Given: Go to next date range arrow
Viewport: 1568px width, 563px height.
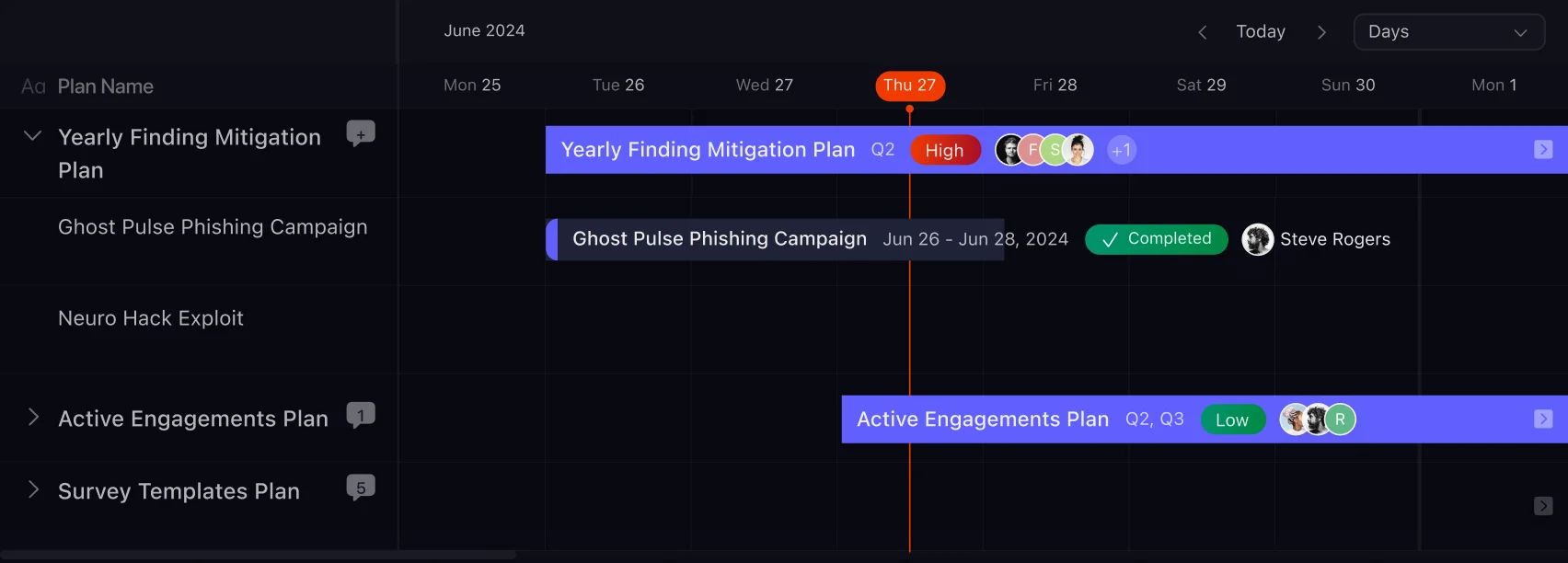Looking at the screenshot, I should click(1321, 32).
